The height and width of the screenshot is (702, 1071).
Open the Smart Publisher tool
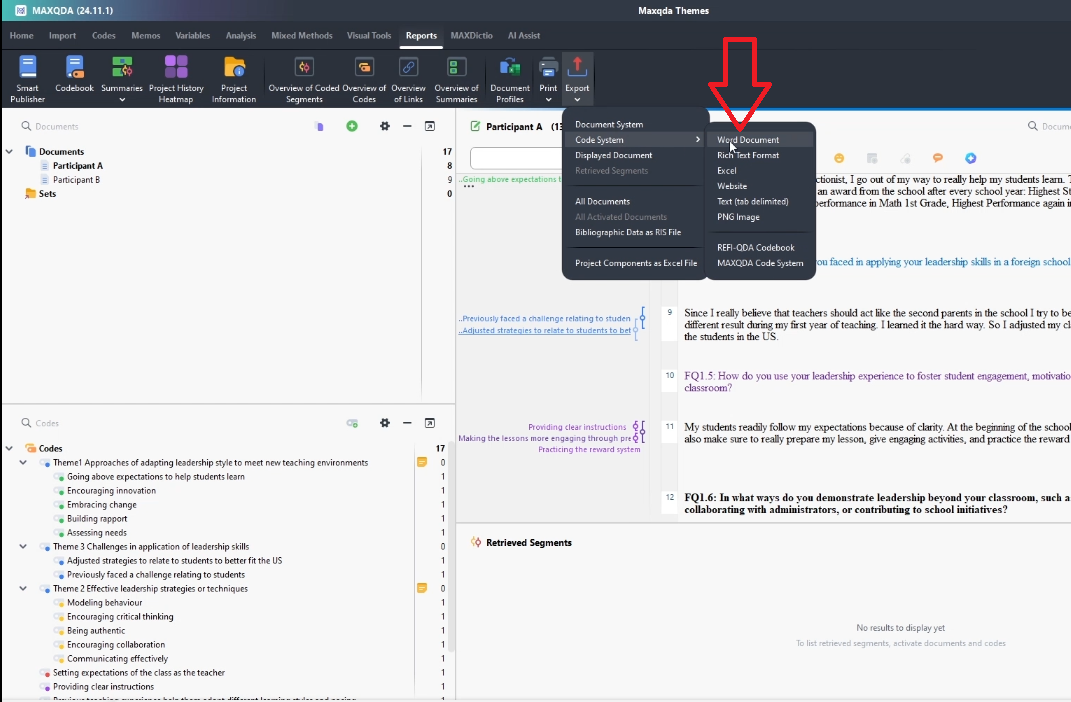tap(27, 78)
